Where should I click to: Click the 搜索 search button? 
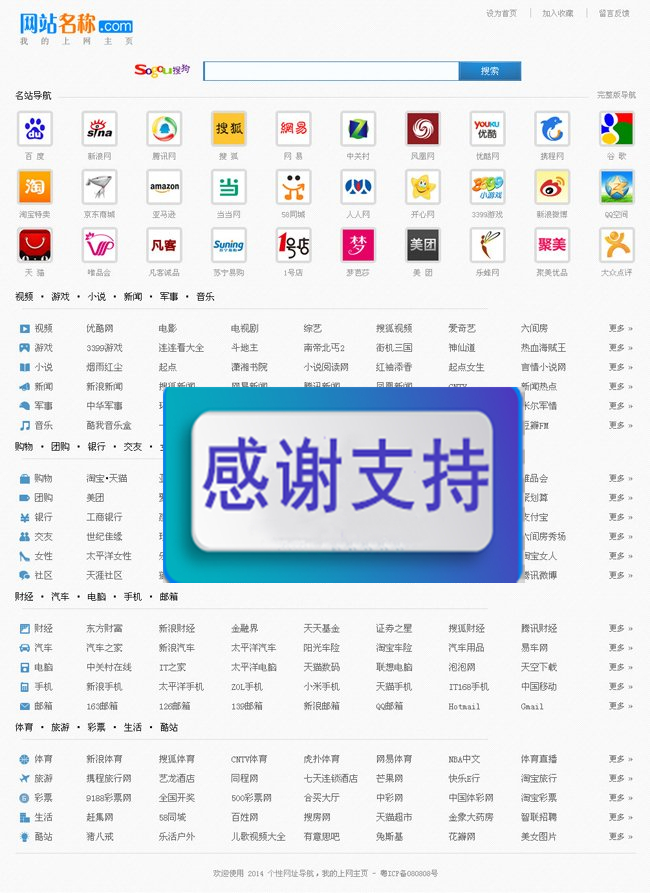[x=489, y=71]
